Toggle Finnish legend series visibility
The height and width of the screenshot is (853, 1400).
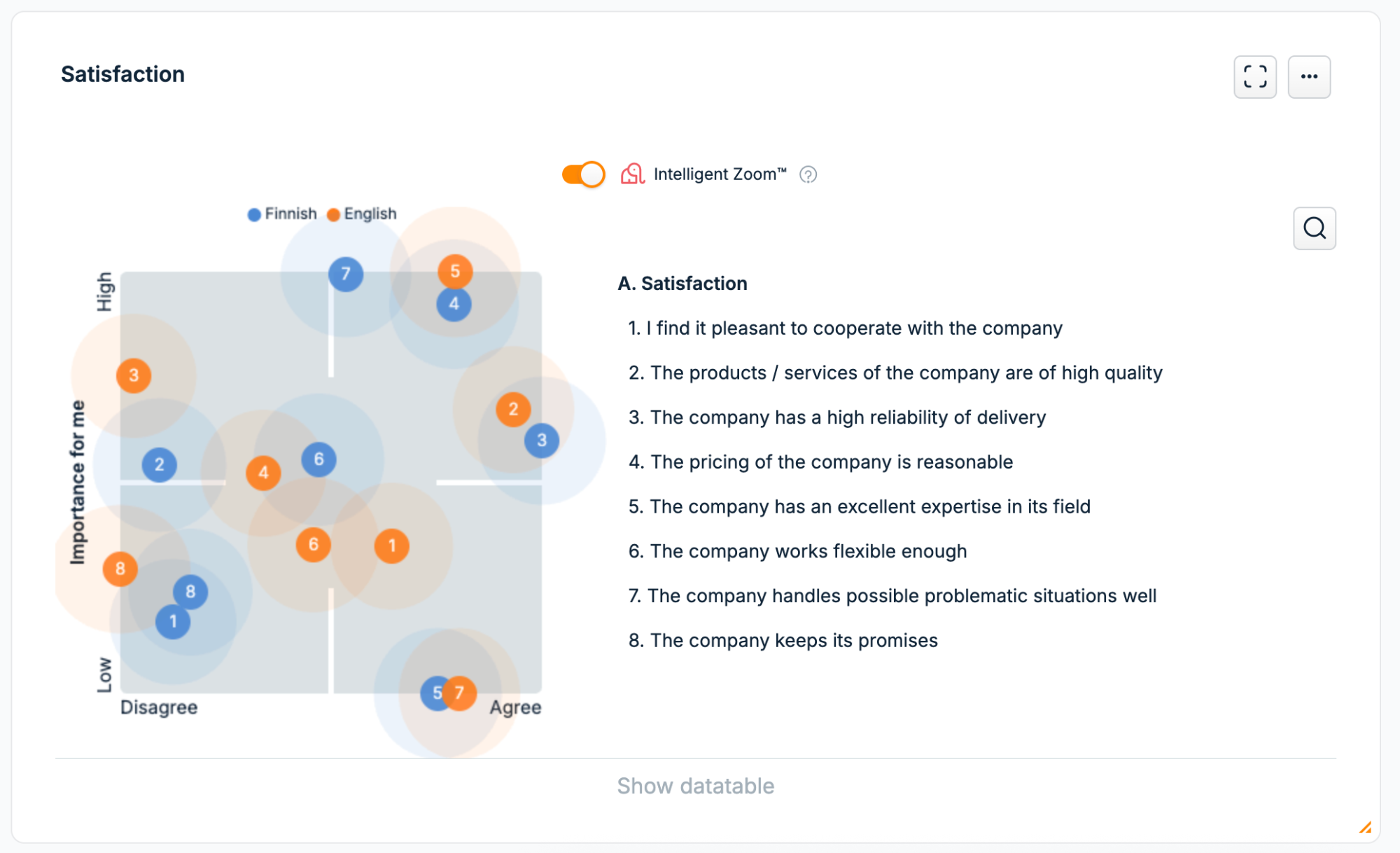[x=282, y=214]
